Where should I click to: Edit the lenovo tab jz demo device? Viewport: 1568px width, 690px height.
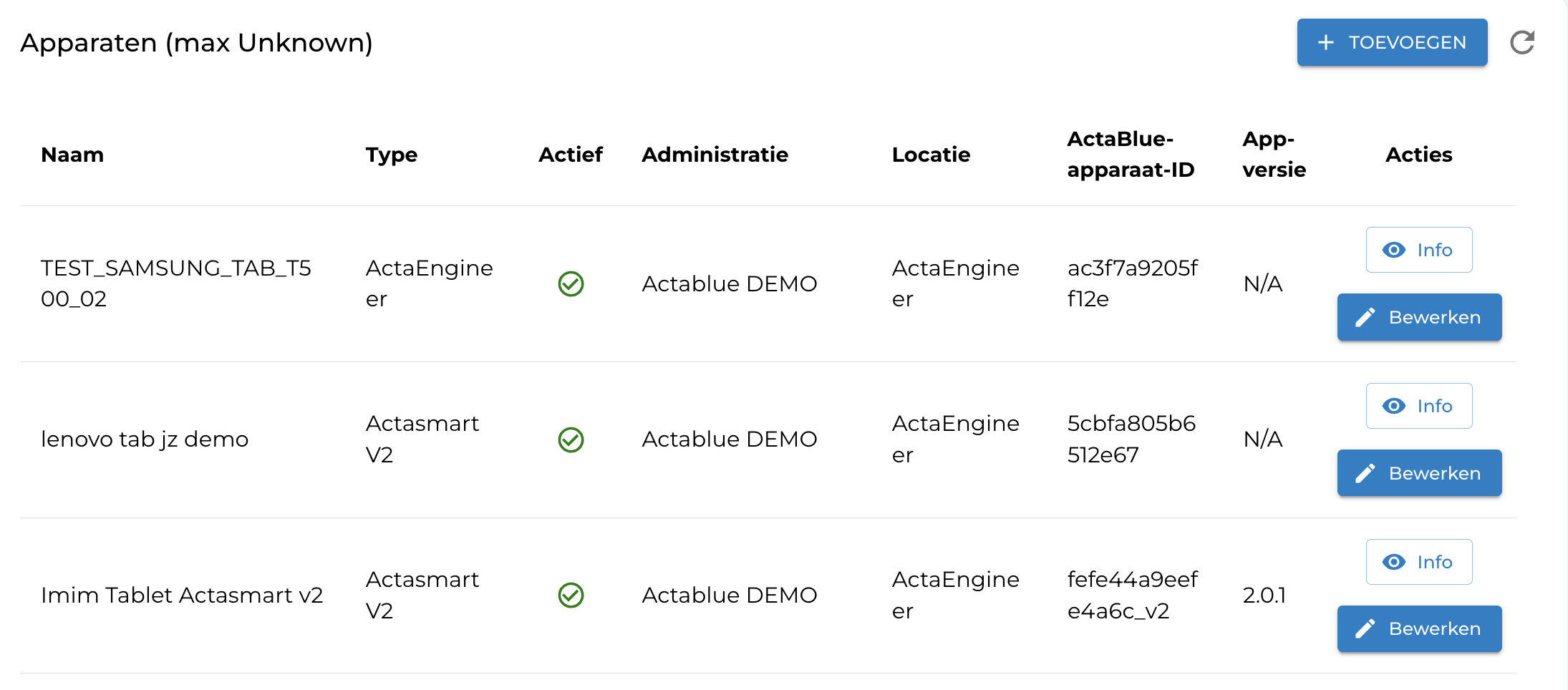pos(1418,473)
